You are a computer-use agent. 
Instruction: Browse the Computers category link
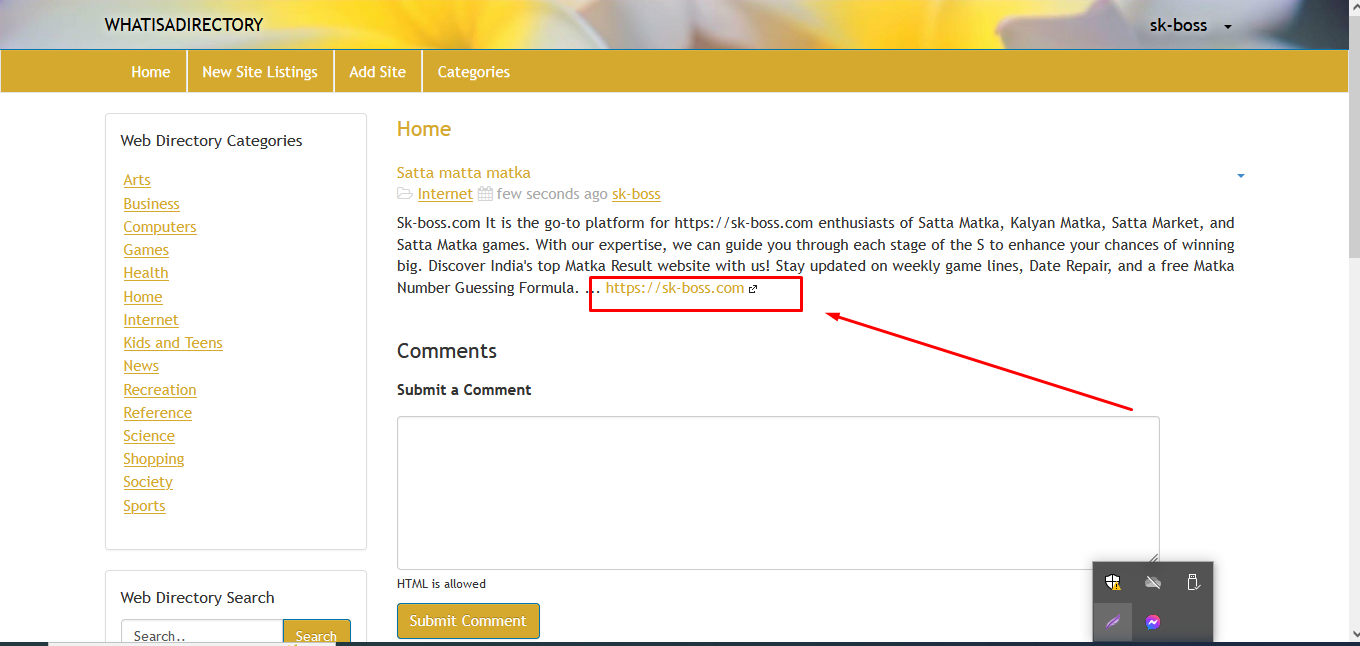[x=159, y=227]
